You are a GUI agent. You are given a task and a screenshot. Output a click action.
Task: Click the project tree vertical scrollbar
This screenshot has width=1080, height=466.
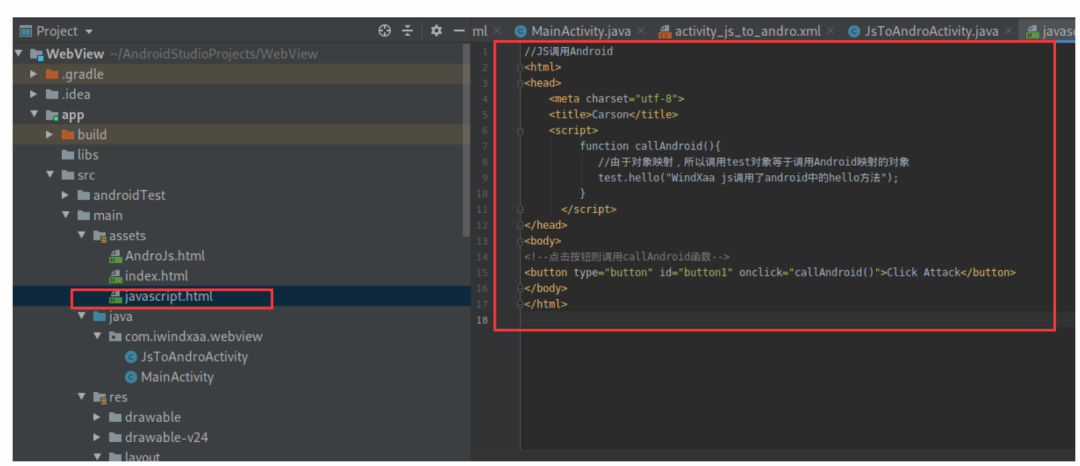coord(468,138)
